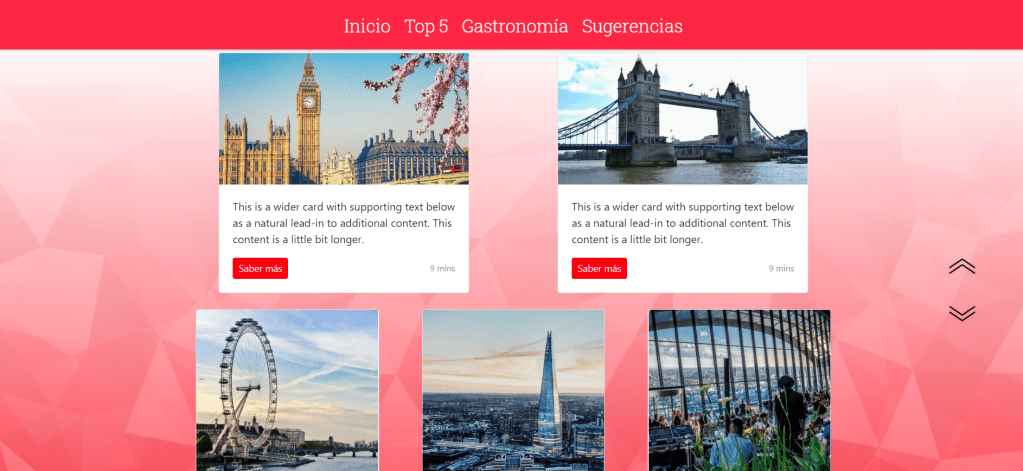Click the Big Ben clock face
The width and height of the screenshot is (1023, 471).
click(x=309, y=101)
